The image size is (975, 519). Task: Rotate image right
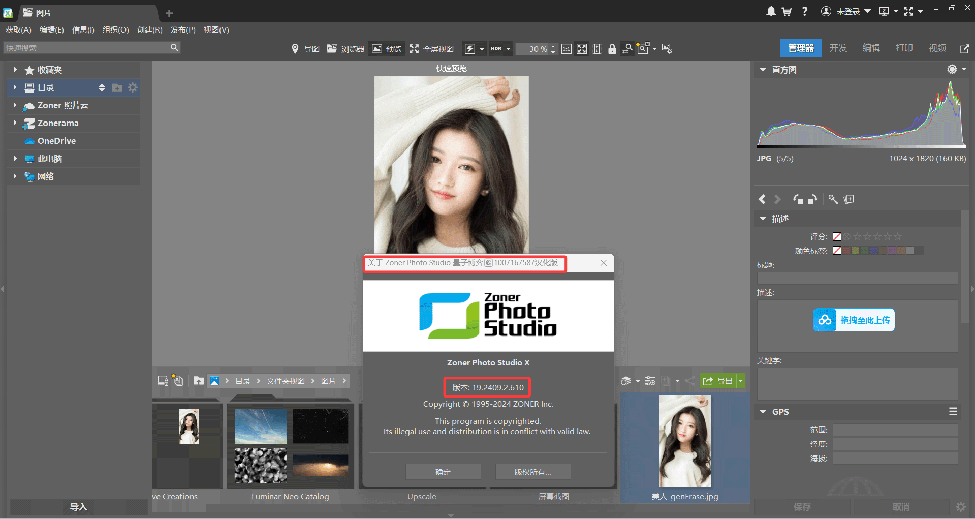coord(812,199)
